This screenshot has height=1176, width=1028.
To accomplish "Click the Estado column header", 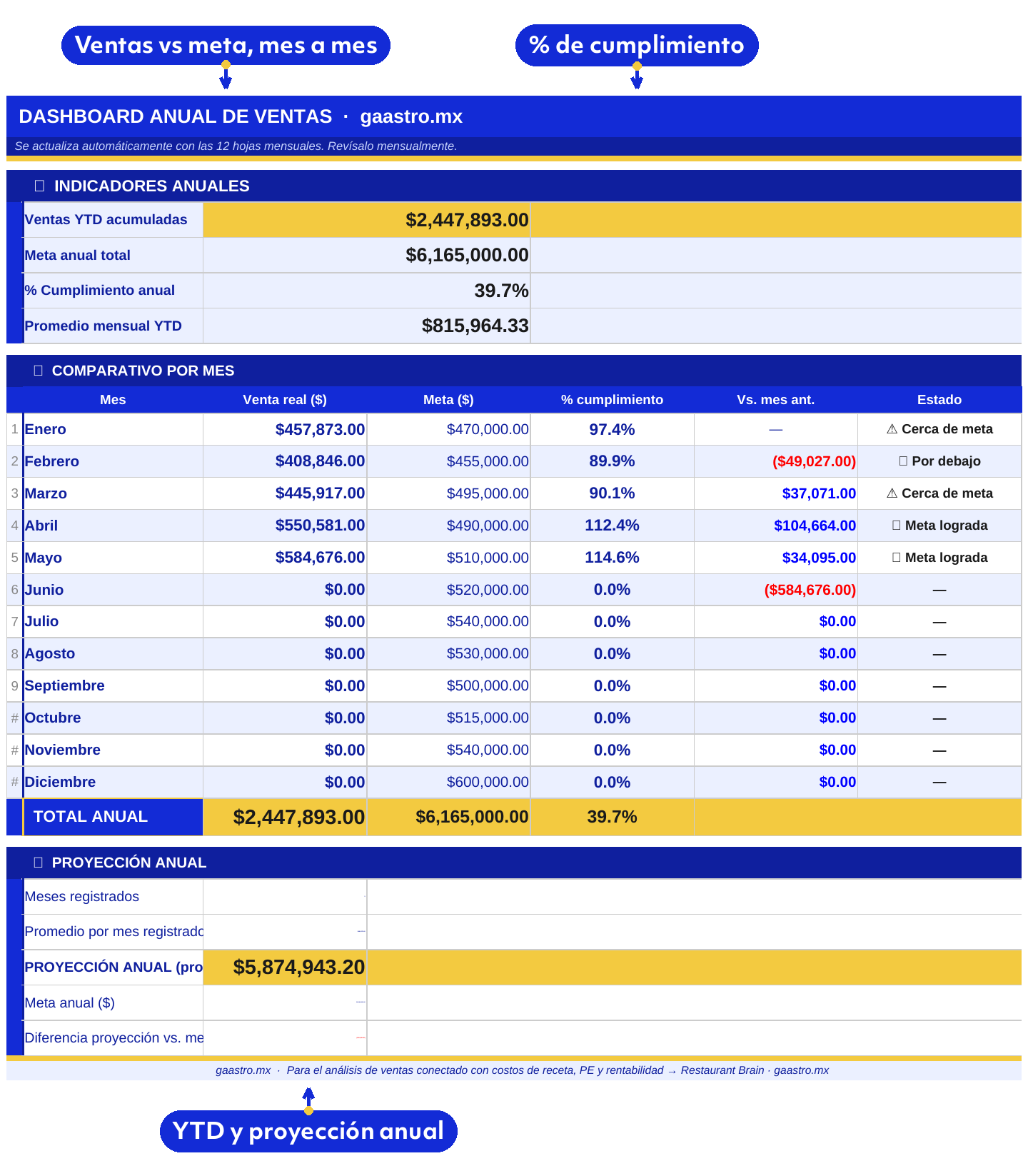I will [x=939, y=400].
